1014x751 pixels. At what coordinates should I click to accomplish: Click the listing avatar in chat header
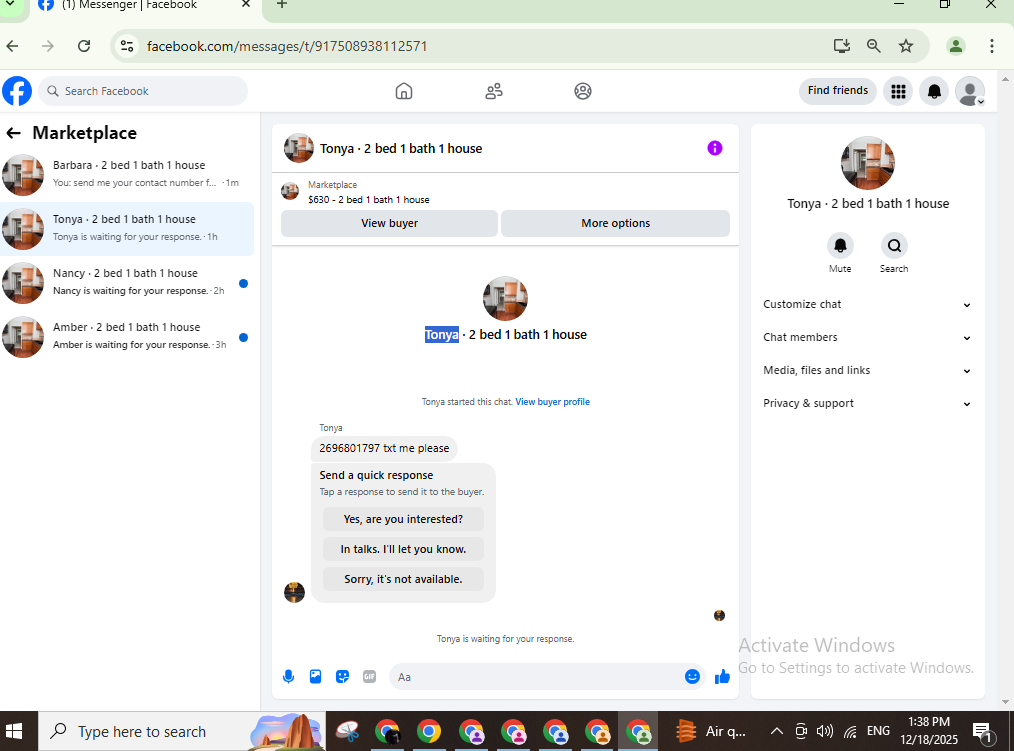pyautogui.click(x=299, y=148)
